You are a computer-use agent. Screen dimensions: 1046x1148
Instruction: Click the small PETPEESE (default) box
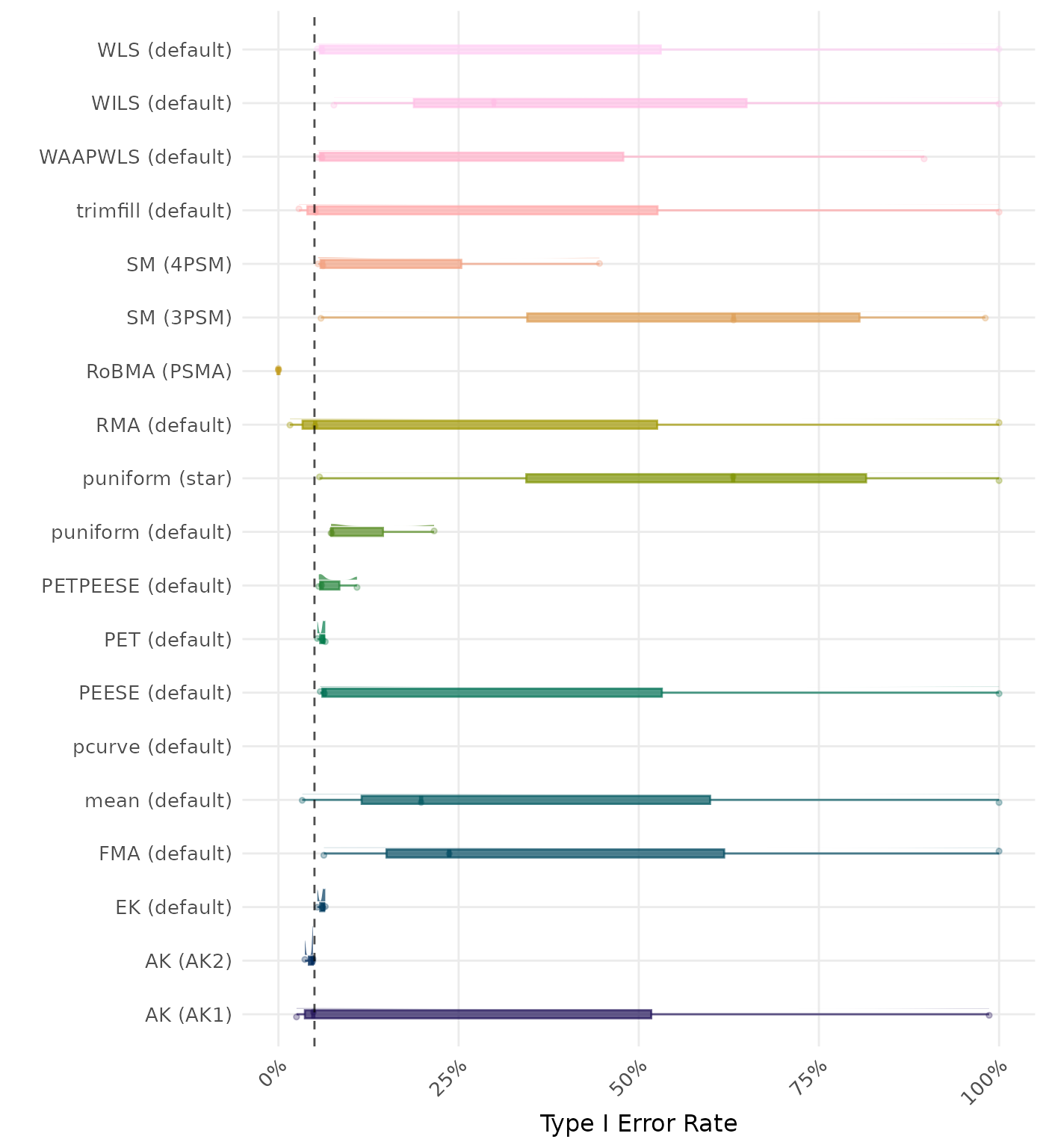329,586
